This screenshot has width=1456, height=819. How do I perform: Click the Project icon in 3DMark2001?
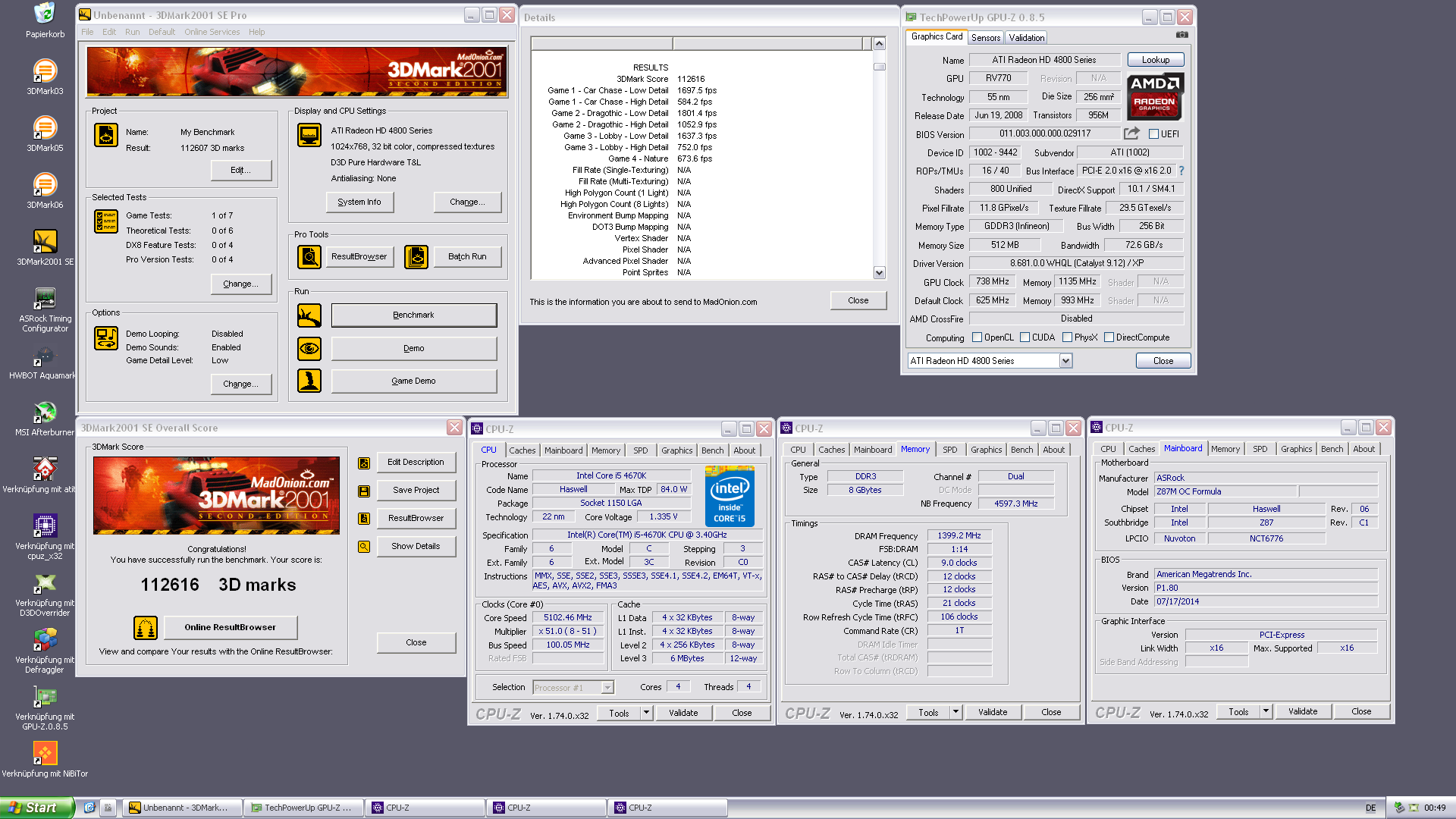pyautogui.click(x=106, y=135)
